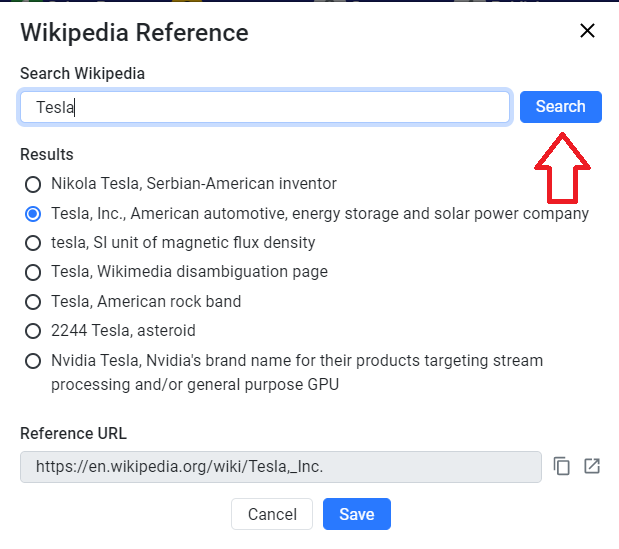Open the reference URL in new tab
This screenshot has height=549, width=619.
tap(592, 466)
